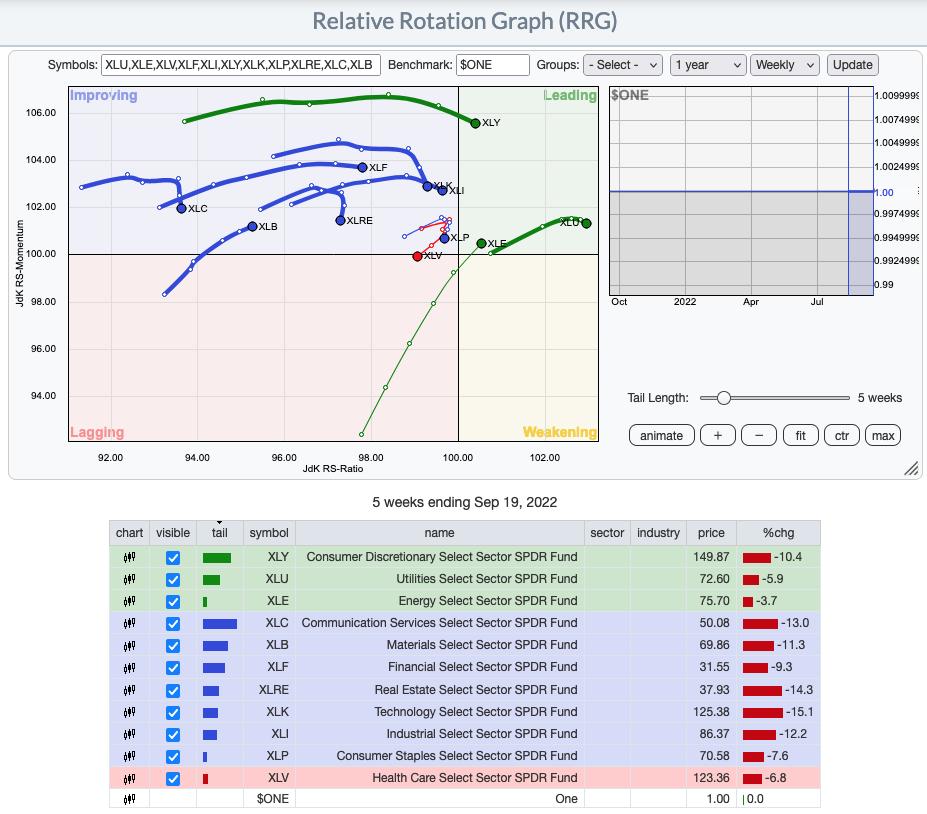Uncheck visibility for XLK
Screen dimensions: 927x814
(x=173, y=712)
